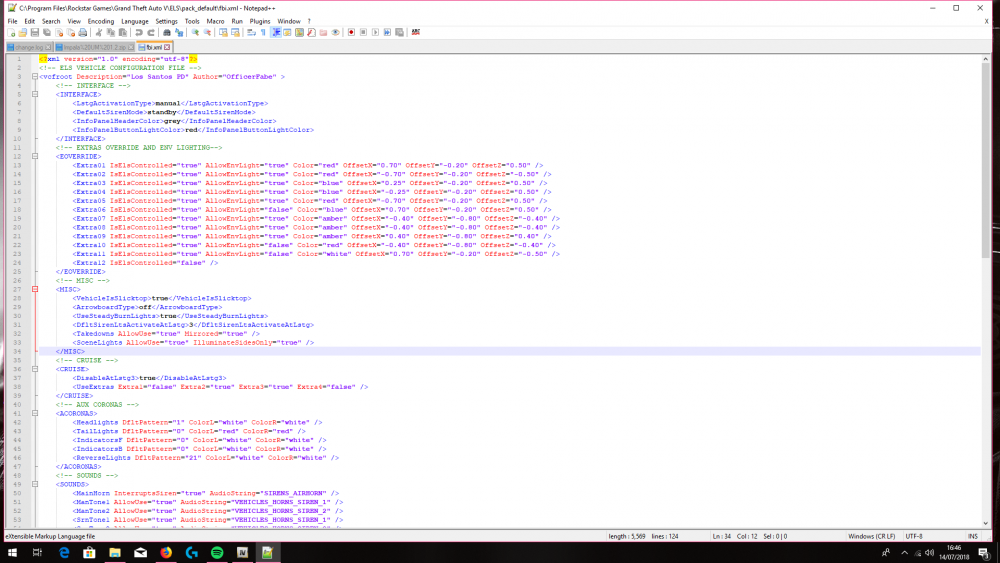The height and width of the screenshot is (563, 1000).
Task: Toggle Show All Characters pilcrow icon
Action: pyautogui.click(x=263, y=33)
